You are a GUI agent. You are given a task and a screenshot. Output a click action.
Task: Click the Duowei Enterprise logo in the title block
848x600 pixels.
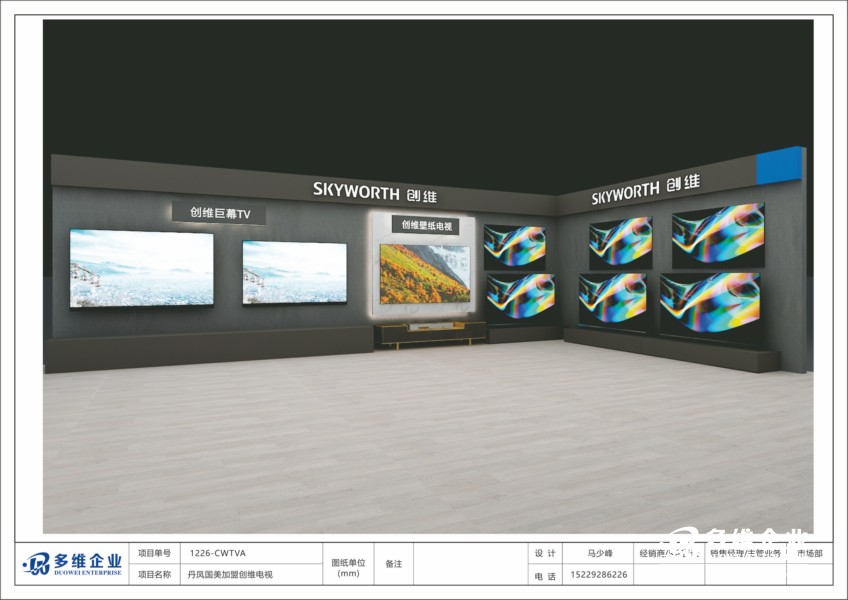72,564
